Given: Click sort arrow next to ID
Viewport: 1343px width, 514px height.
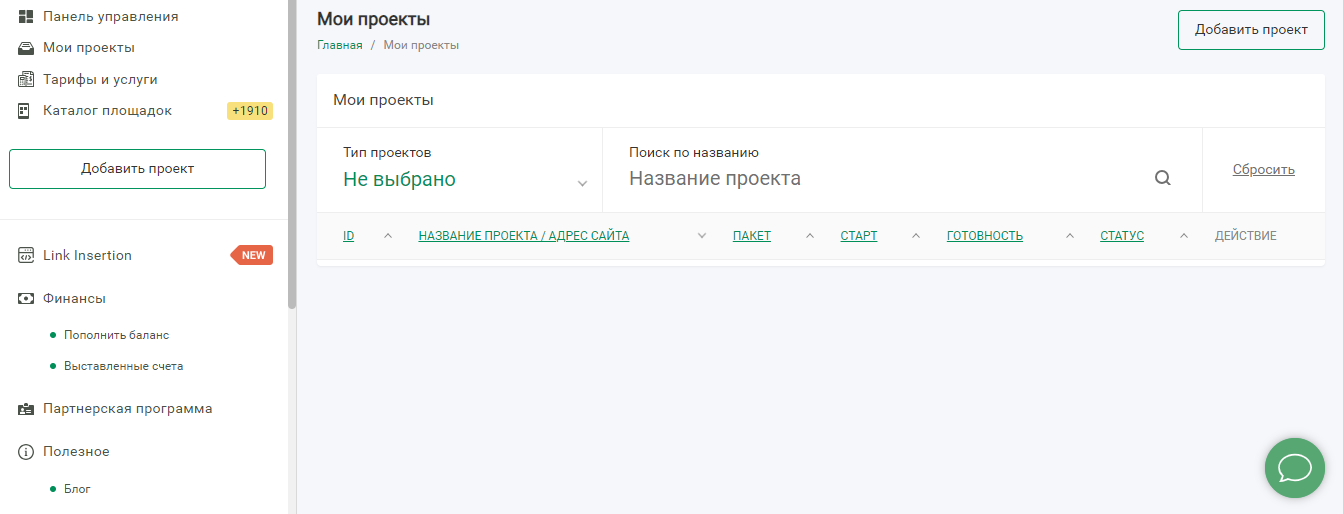Looking at the screenshot, I should point(388,236).
